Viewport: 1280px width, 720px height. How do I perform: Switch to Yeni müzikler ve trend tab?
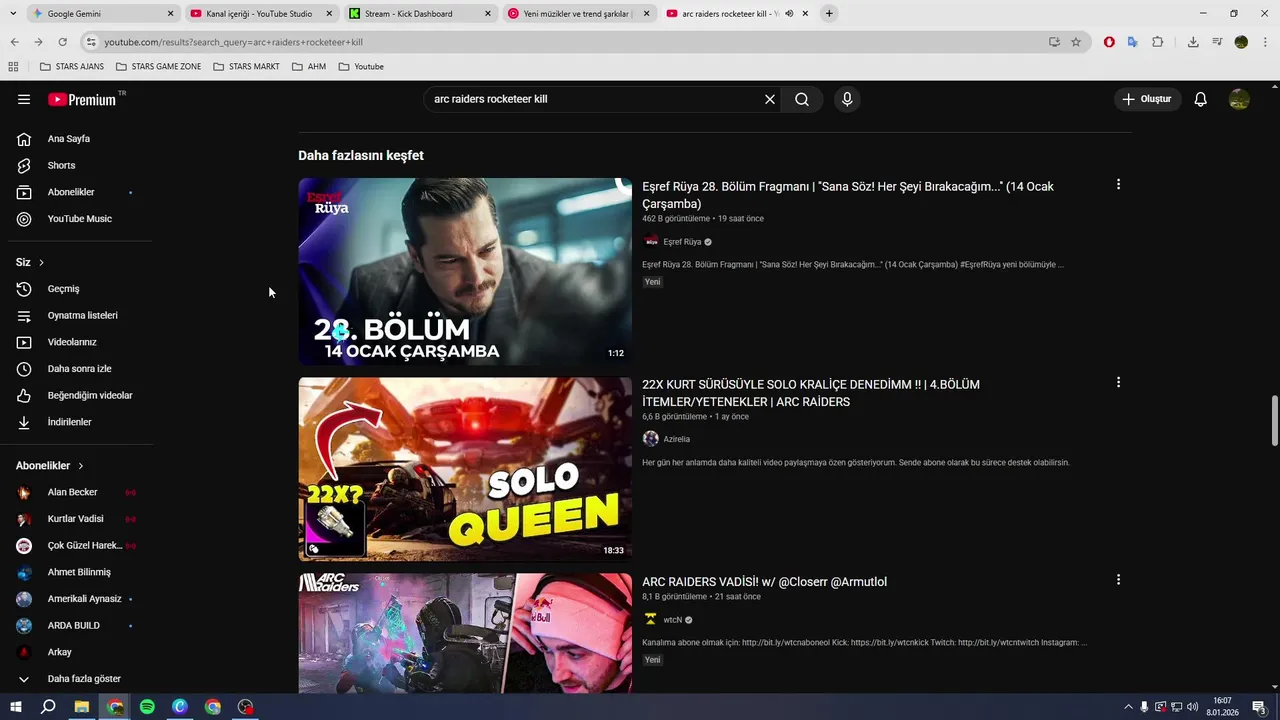578,14
